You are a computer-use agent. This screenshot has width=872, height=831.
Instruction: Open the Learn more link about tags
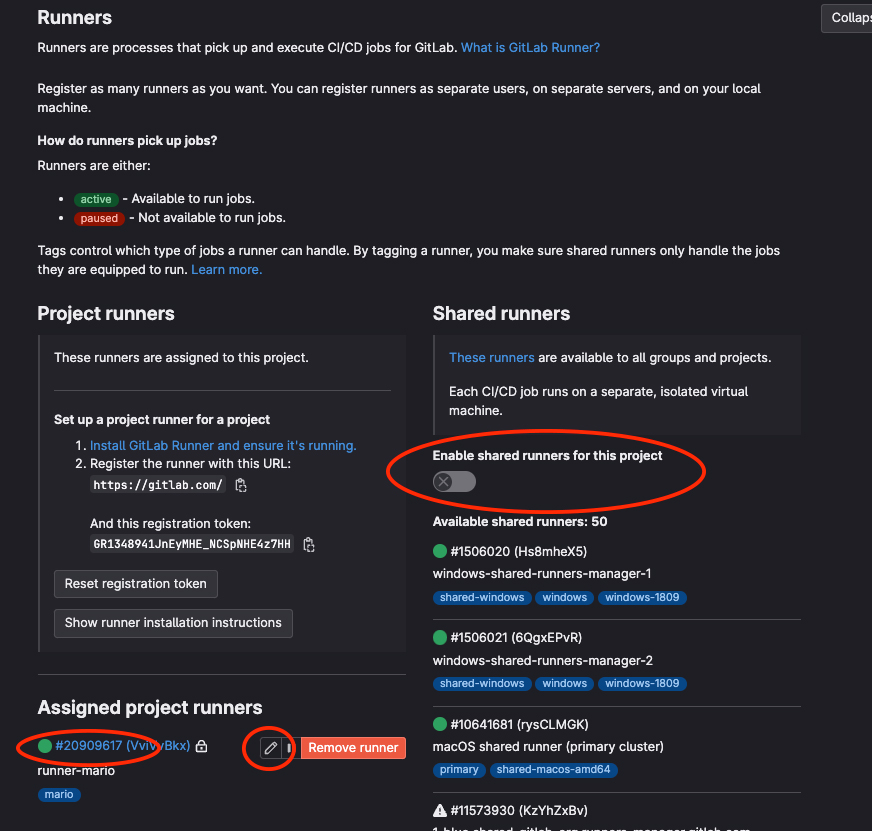pos(227,270)
